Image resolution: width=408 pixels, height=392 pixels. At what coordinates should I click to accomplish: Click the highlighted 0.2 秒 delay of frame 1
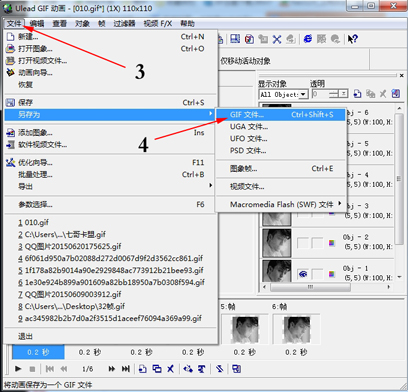click(38, 352)
